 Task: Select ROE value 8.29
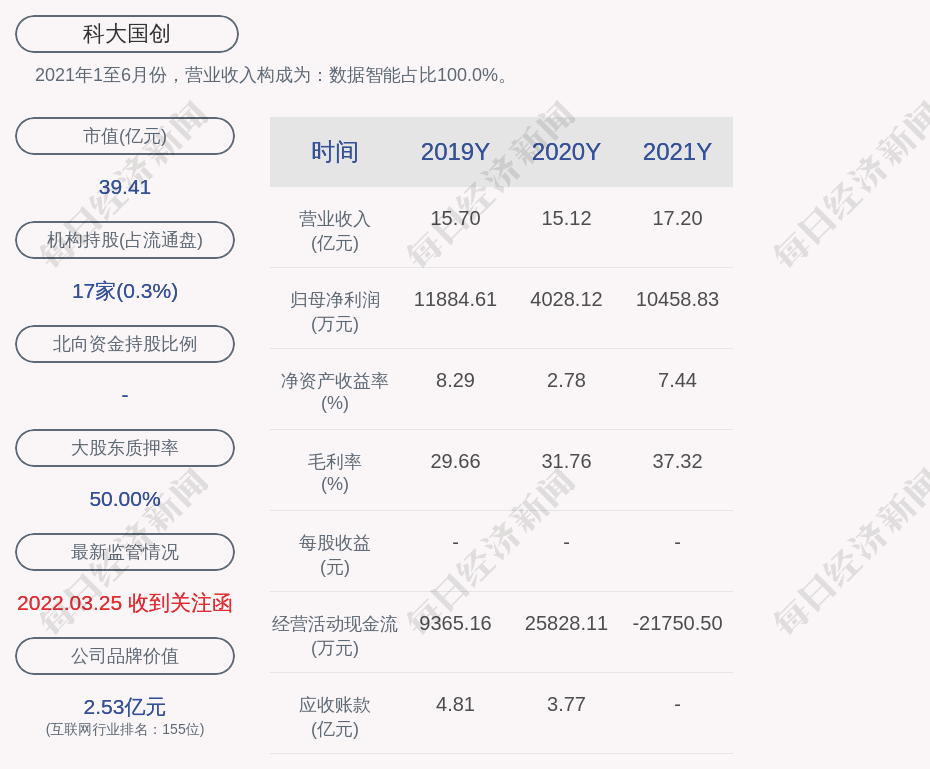coord(455,380)
